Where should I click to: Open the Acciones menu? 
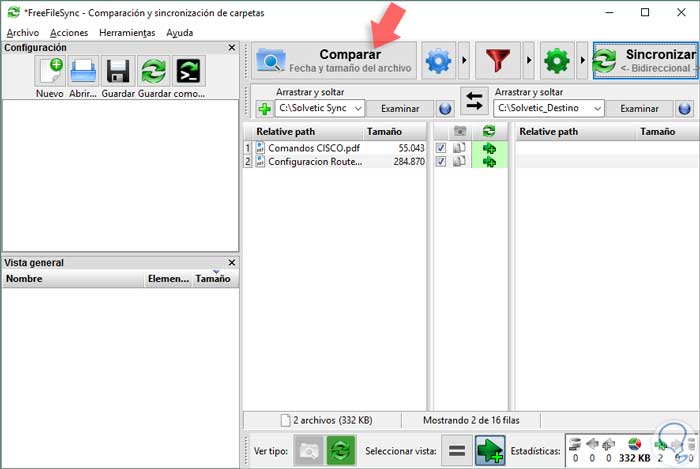(x=69, y=33)
